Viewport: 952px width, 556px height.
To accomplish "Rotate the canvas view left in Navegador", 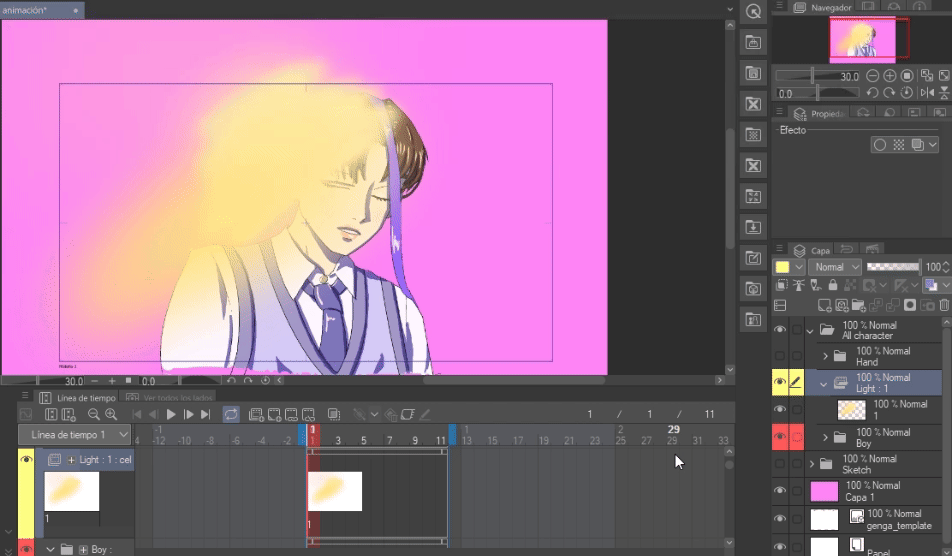I will coord(872,93).
